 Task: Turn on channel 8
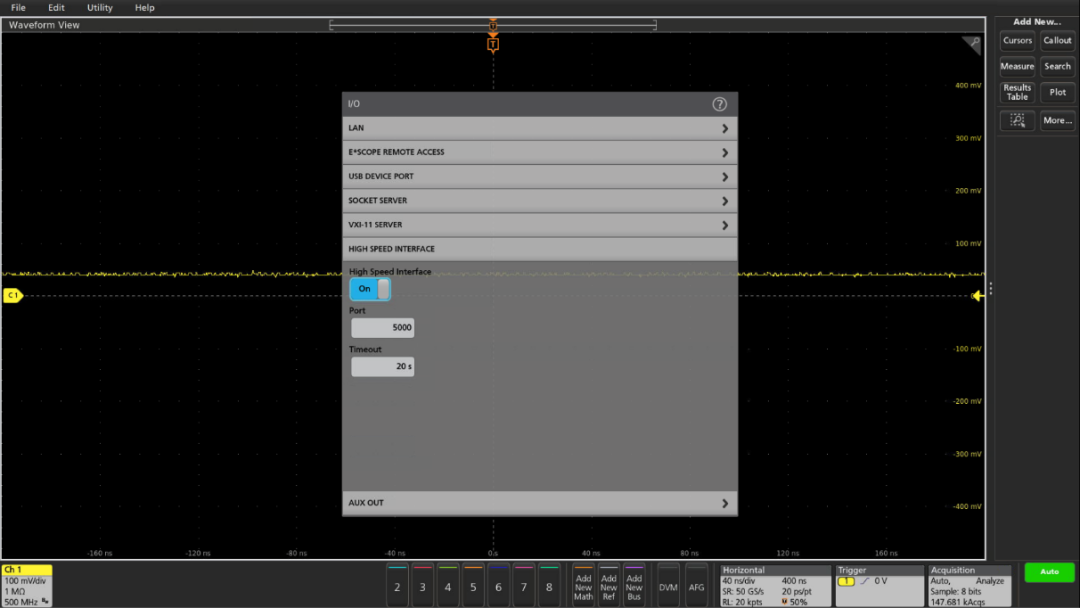(549, 587)
